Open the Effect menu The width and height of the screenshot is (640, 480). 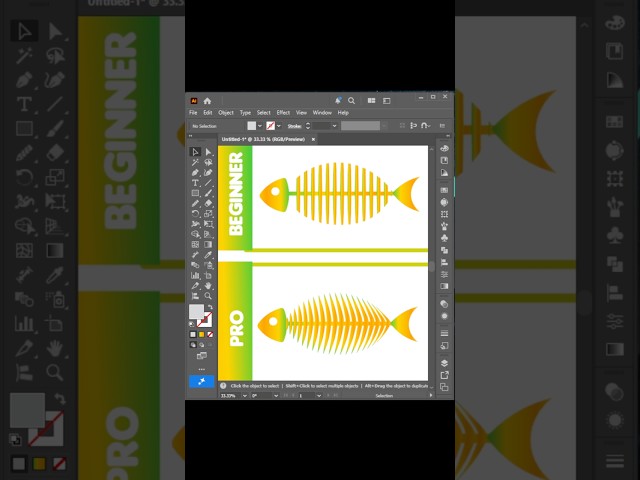pyautogui.click(x=283, y=113)
